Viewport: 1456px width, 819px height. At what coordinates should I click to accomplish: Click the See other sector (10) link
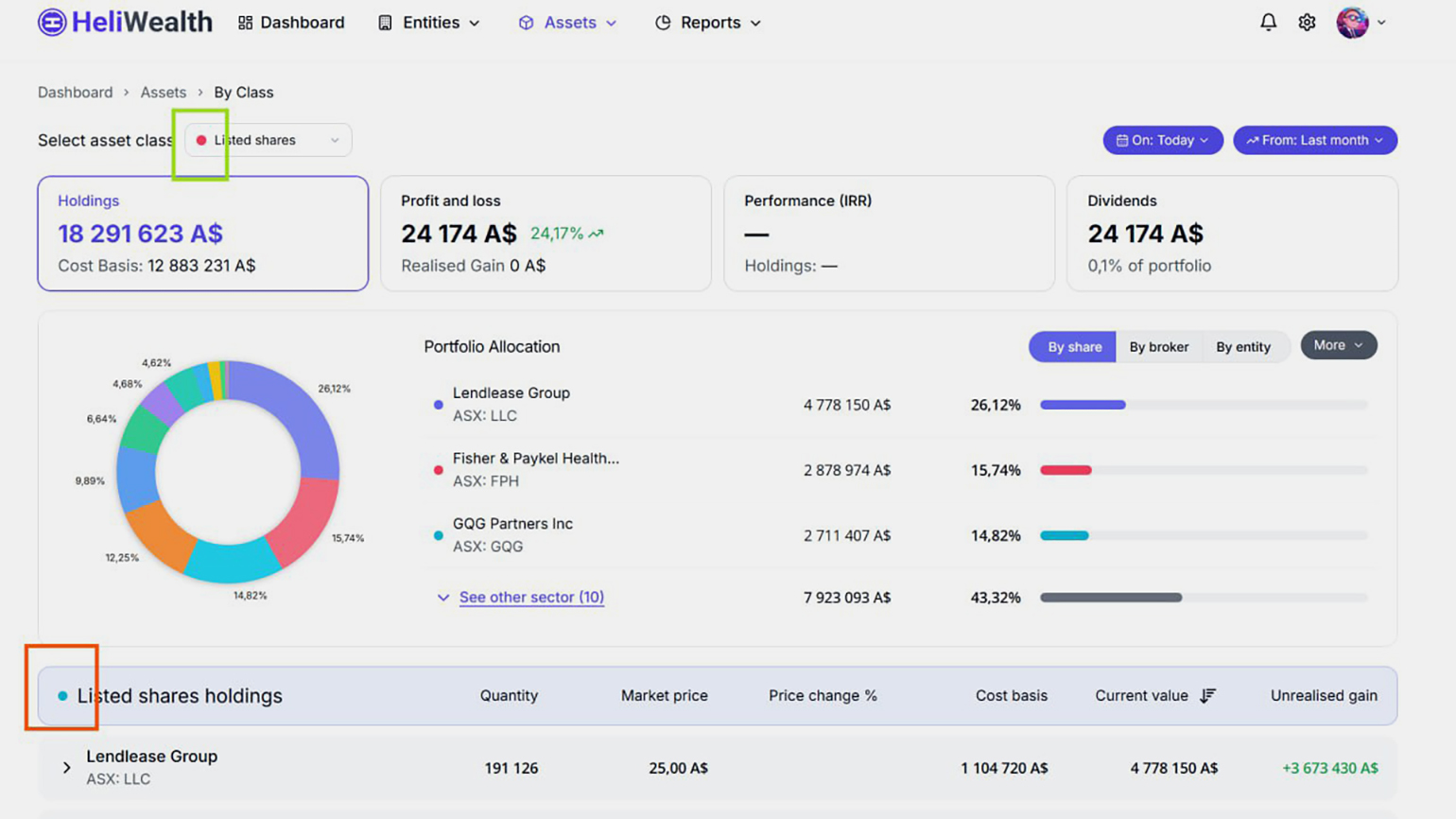click(531, 598)
